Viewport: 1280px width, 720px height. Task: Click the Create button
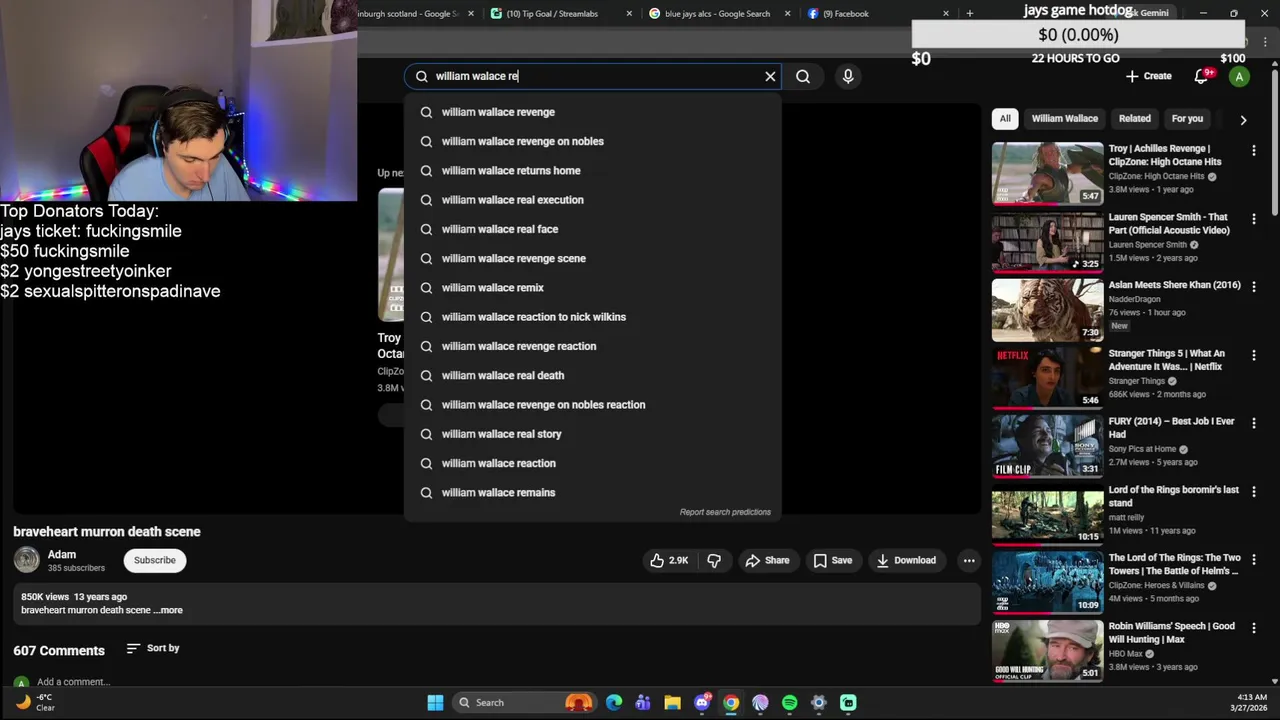coord(1148,76)
